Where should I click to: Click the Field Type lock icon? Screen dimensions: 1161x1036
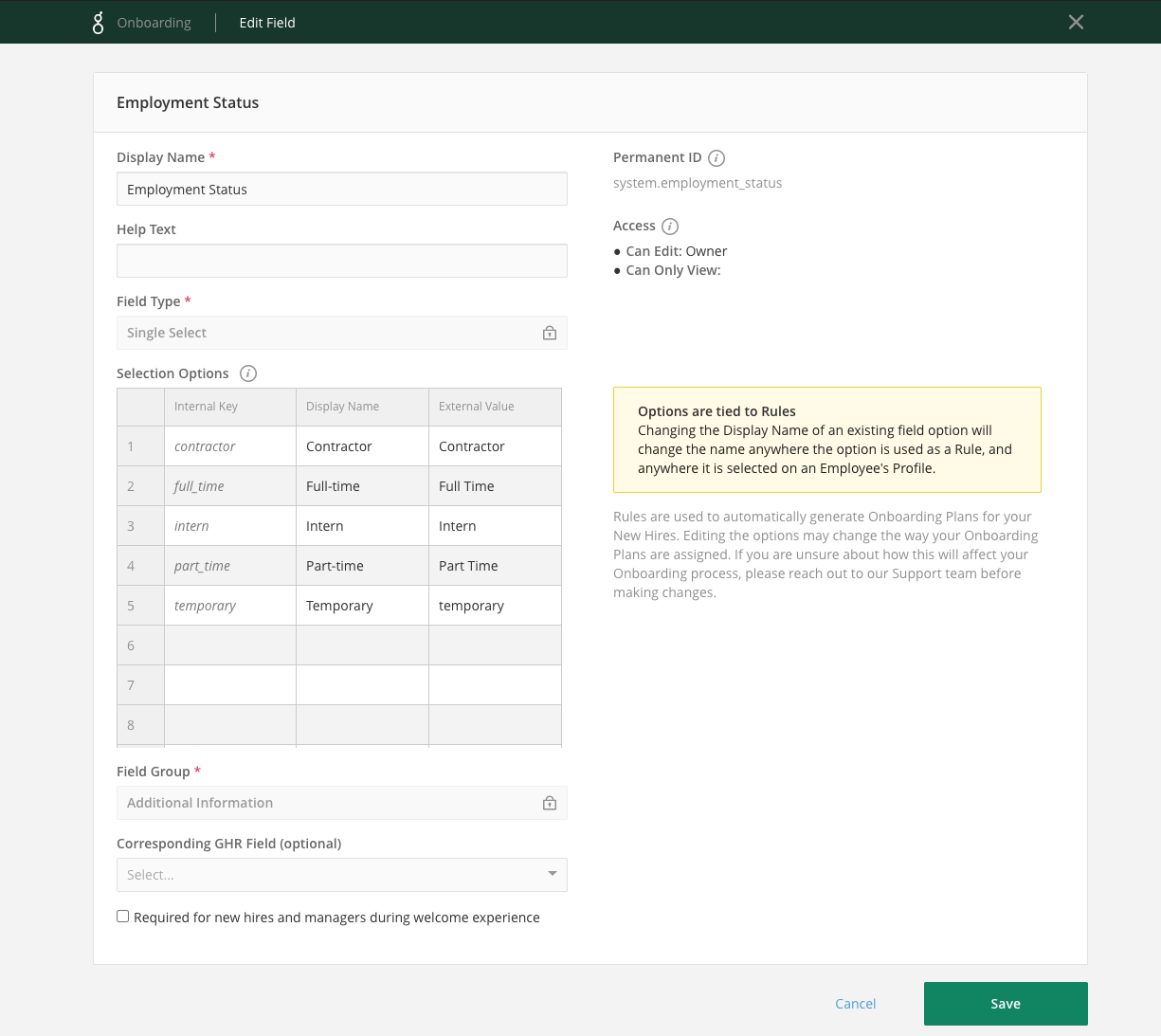coord(550,333)
